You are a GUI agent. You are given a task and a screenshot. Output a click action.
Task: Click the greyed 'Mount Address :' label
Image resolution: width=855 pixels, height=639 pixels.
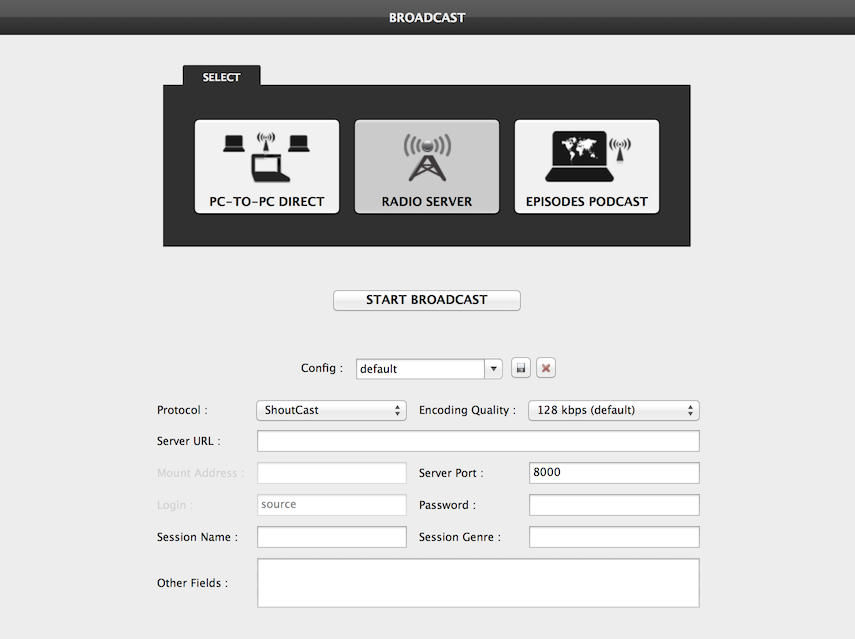(200, 473)
